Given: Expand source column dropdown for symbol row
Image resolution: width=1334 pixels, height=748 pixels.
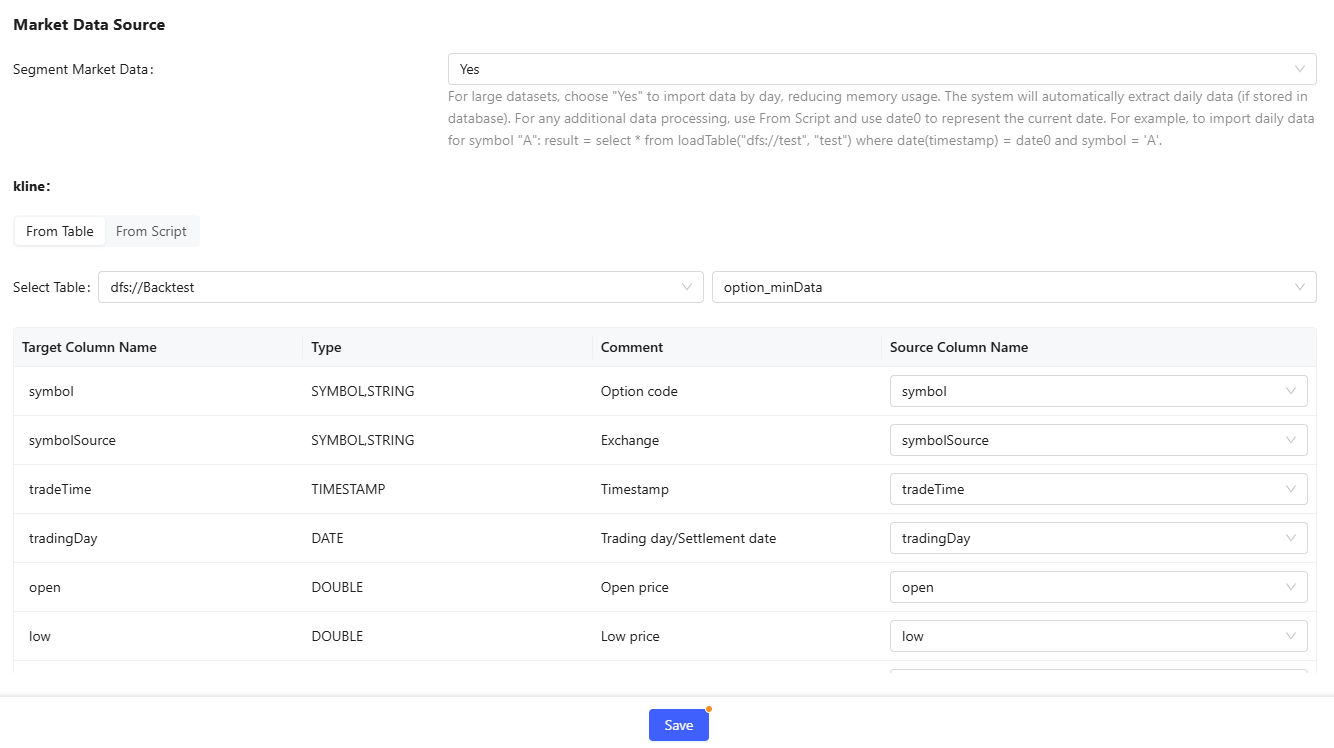Looking at the screenshot, I should tap(1097, 391).
